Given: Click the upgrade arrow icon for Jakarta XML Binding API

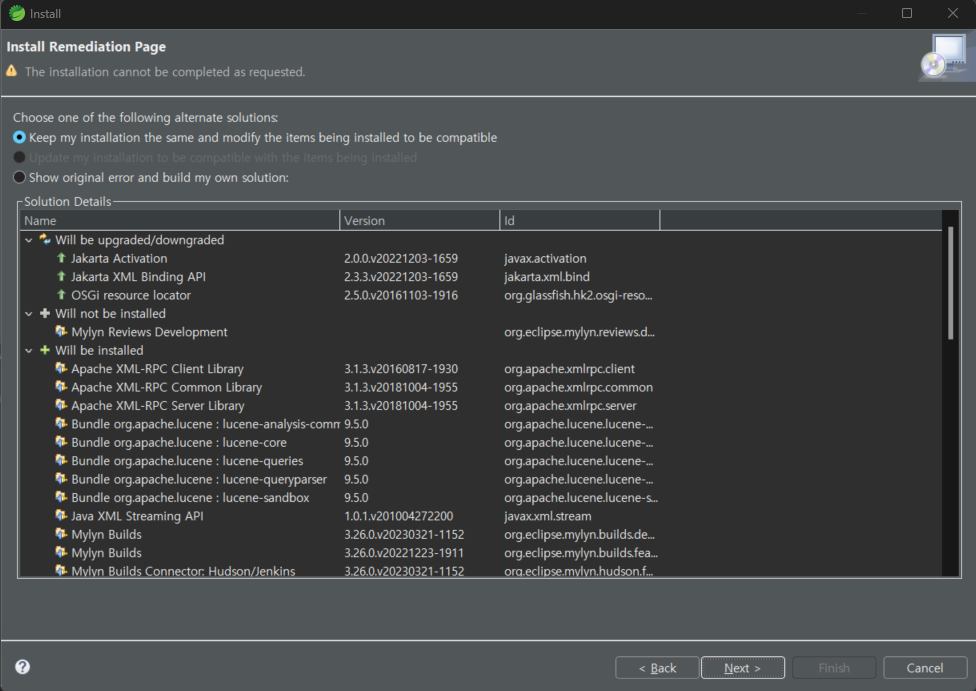Looking at the screenshot, I should pyautogui.click(x=61, y=276).
